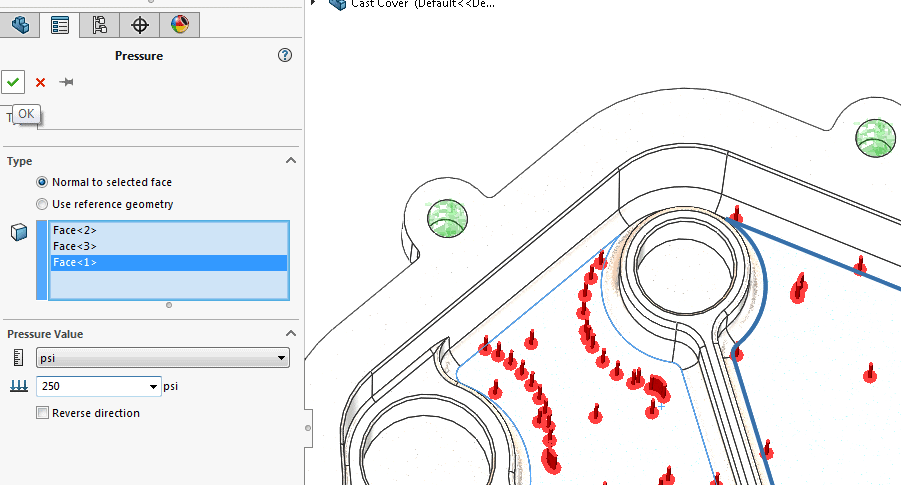Select Use reference geometry option
The height and width of the screenshot is (485, 901).
[x=42, y=204]
